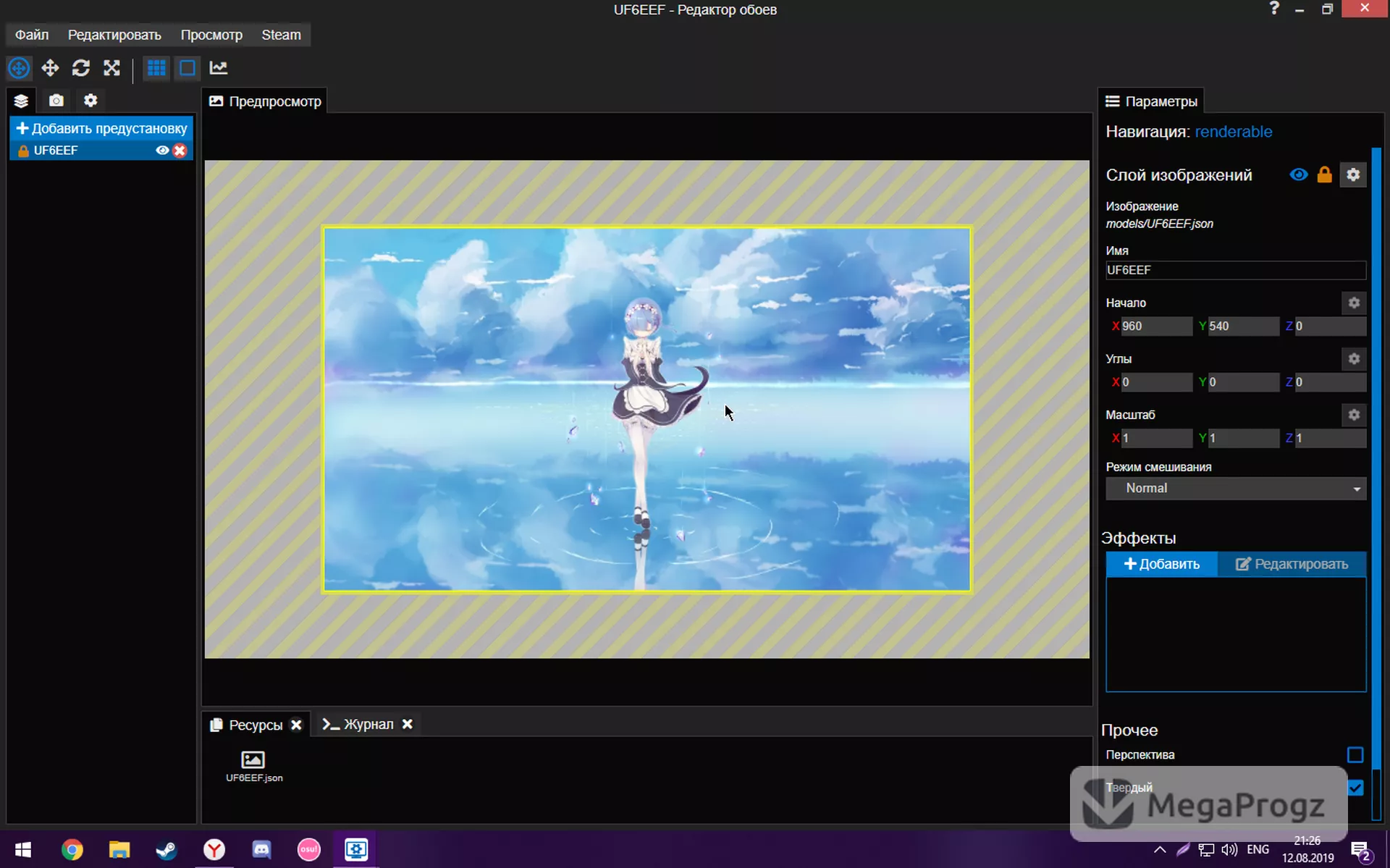The width and height of the screenshot is (1390, 868).
Task: Select the Параметры tab
Action: click(x=1151, y=101)
